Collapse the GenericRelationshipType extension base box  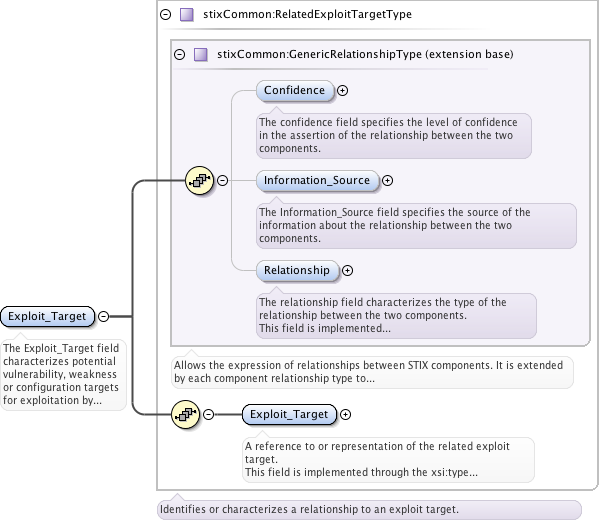(x=180, y=54)
